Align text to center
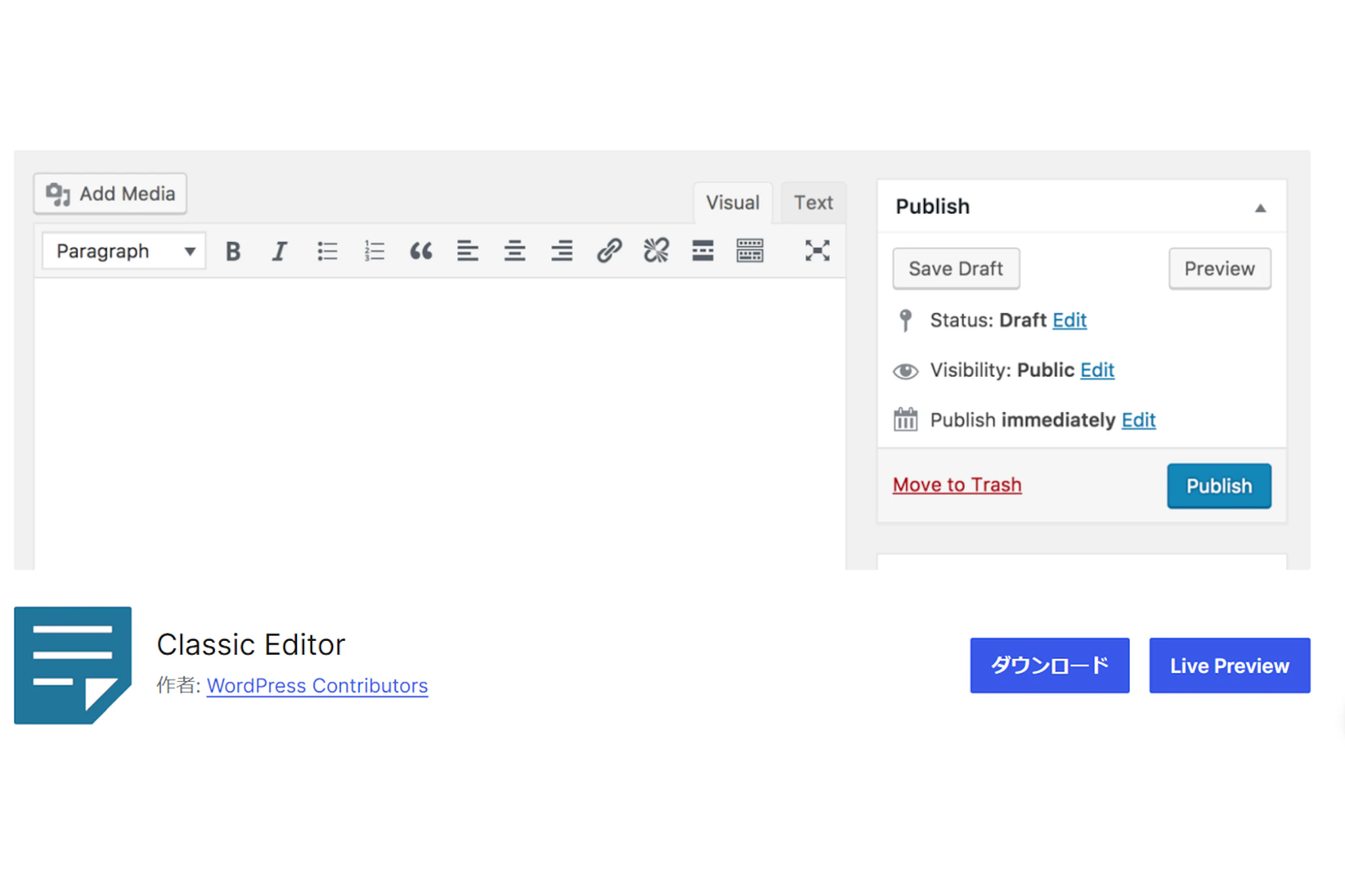1345x896 pixels. pos(514,251)
